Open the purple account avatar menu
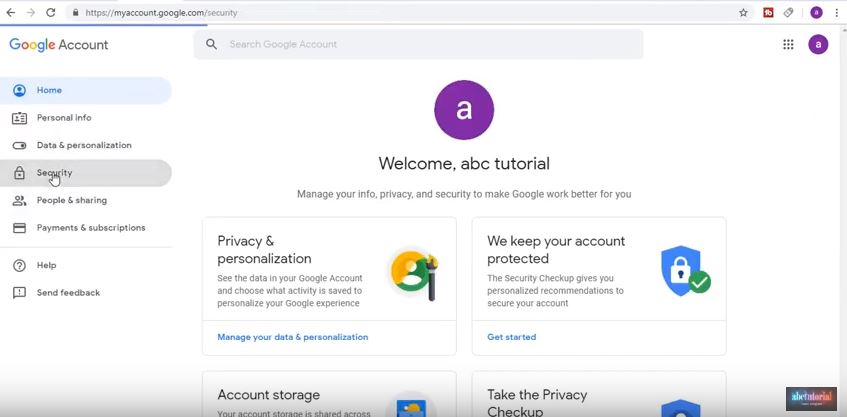 (x=818, y=44)
